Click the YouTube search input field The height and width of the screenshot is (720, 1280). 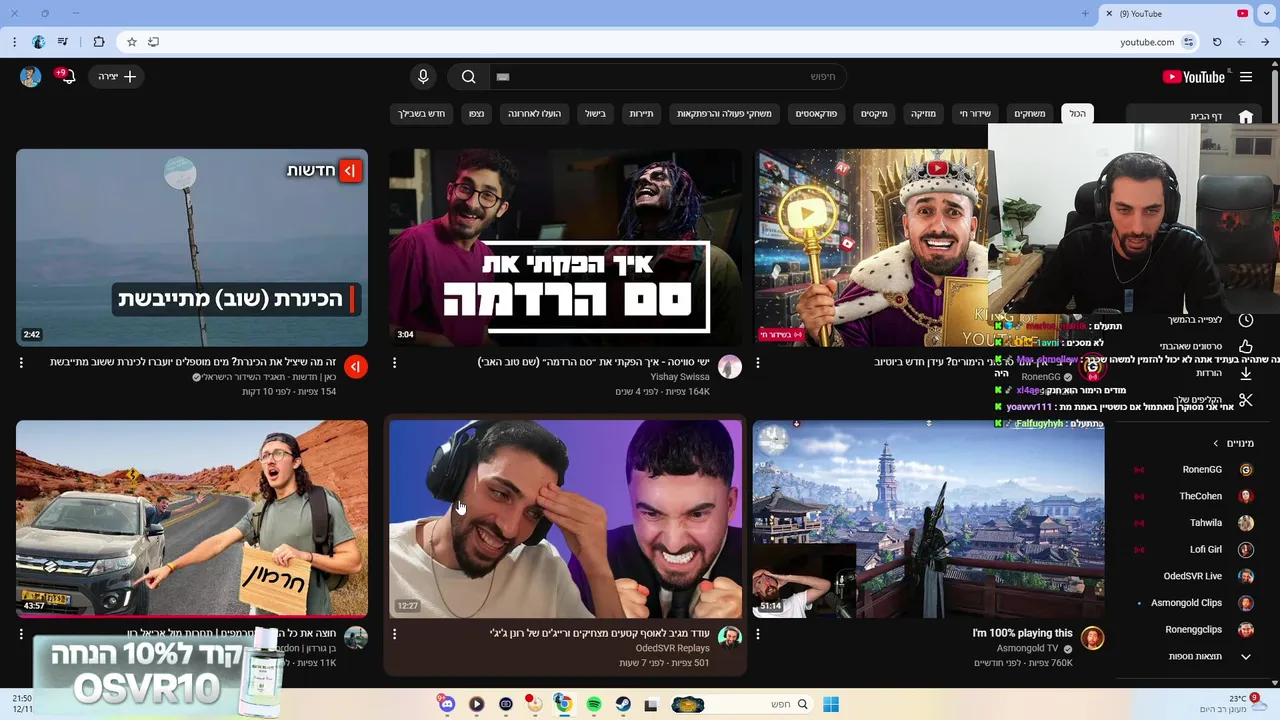pyautogui.click(x=667, y=77)
